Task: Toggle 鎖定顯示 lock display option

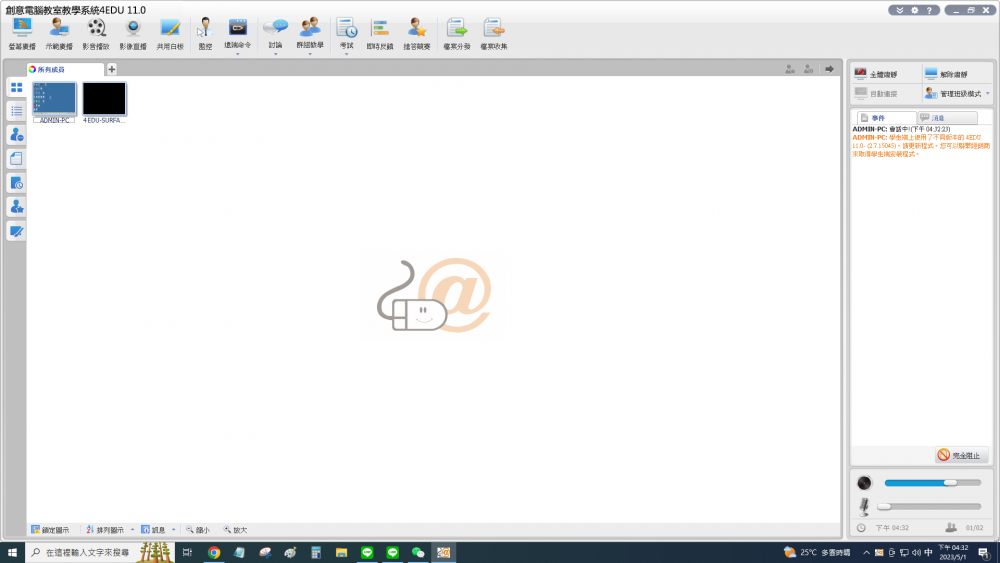Action: tap(50, 530)
